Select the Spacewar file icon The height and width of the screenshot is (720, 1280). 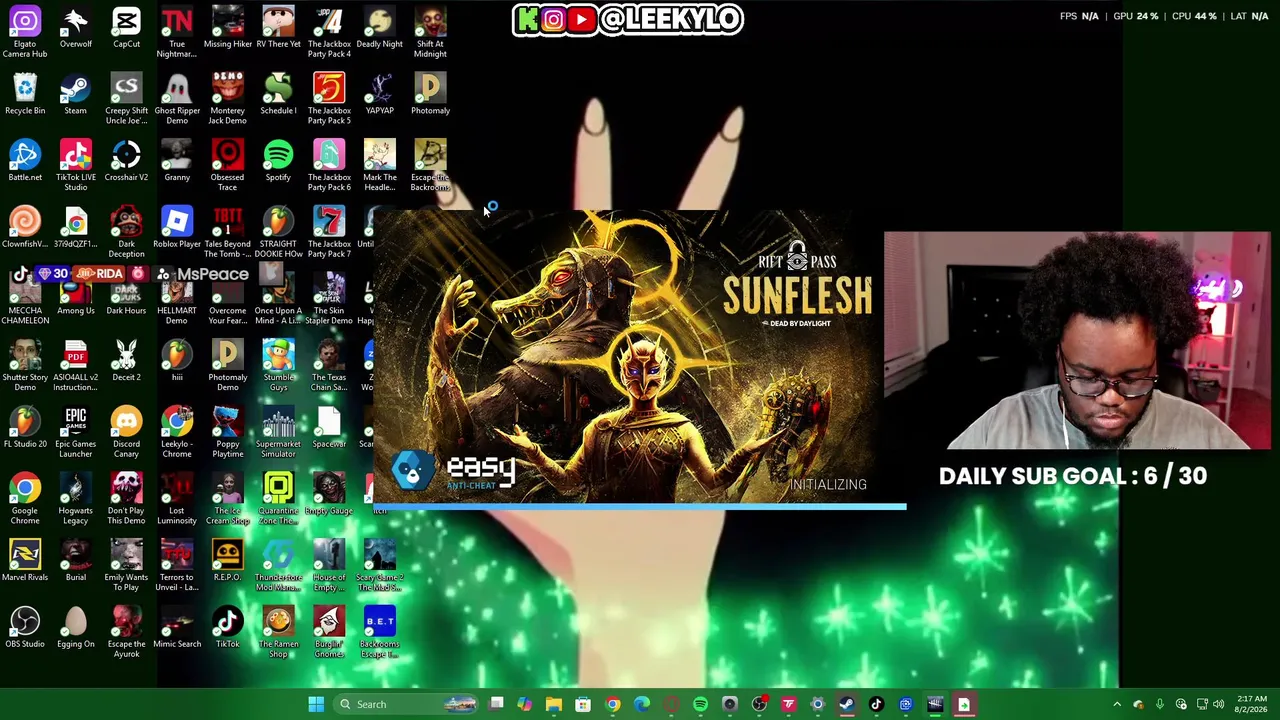[329, 428]
